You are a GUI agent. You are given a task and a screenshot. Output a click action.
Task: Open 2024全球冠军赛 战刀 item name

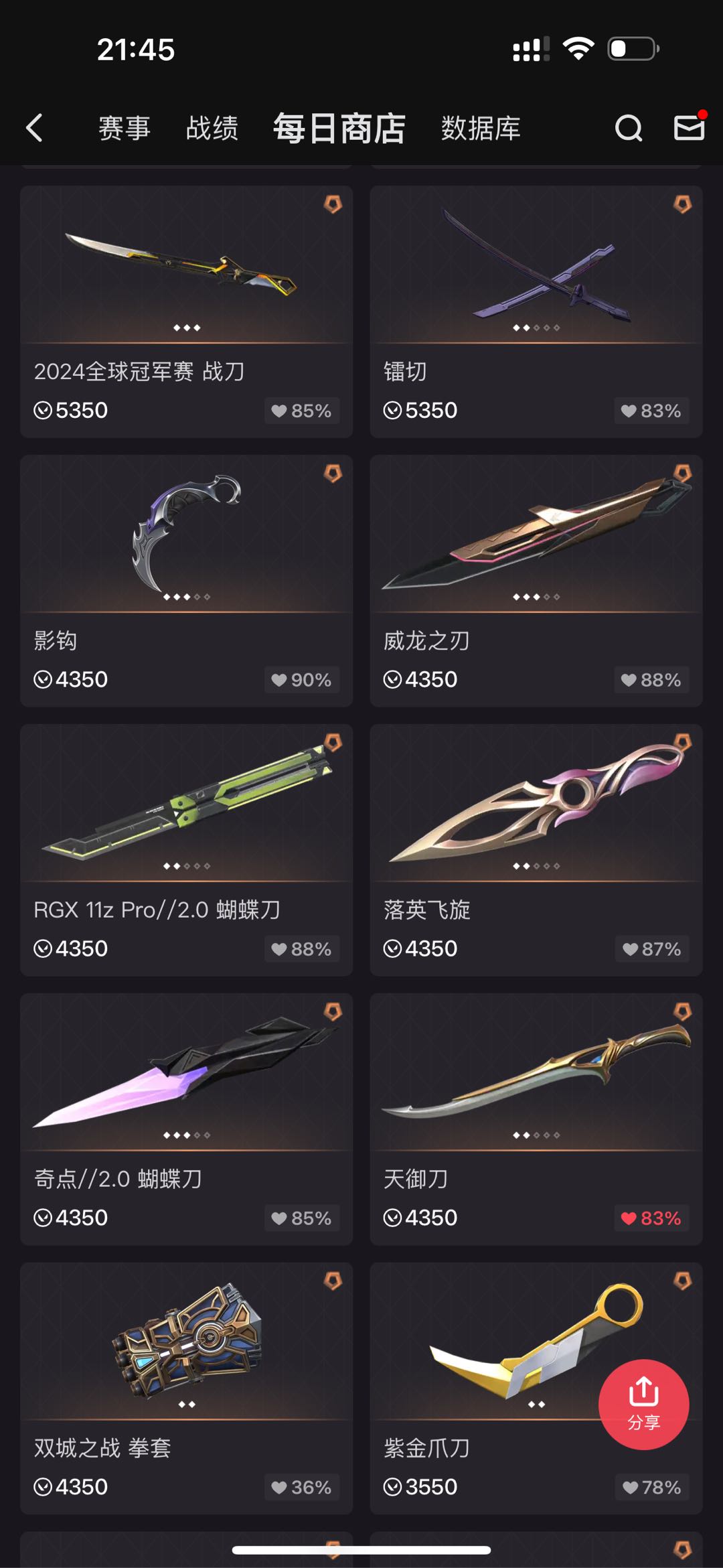tap(139, 371)
